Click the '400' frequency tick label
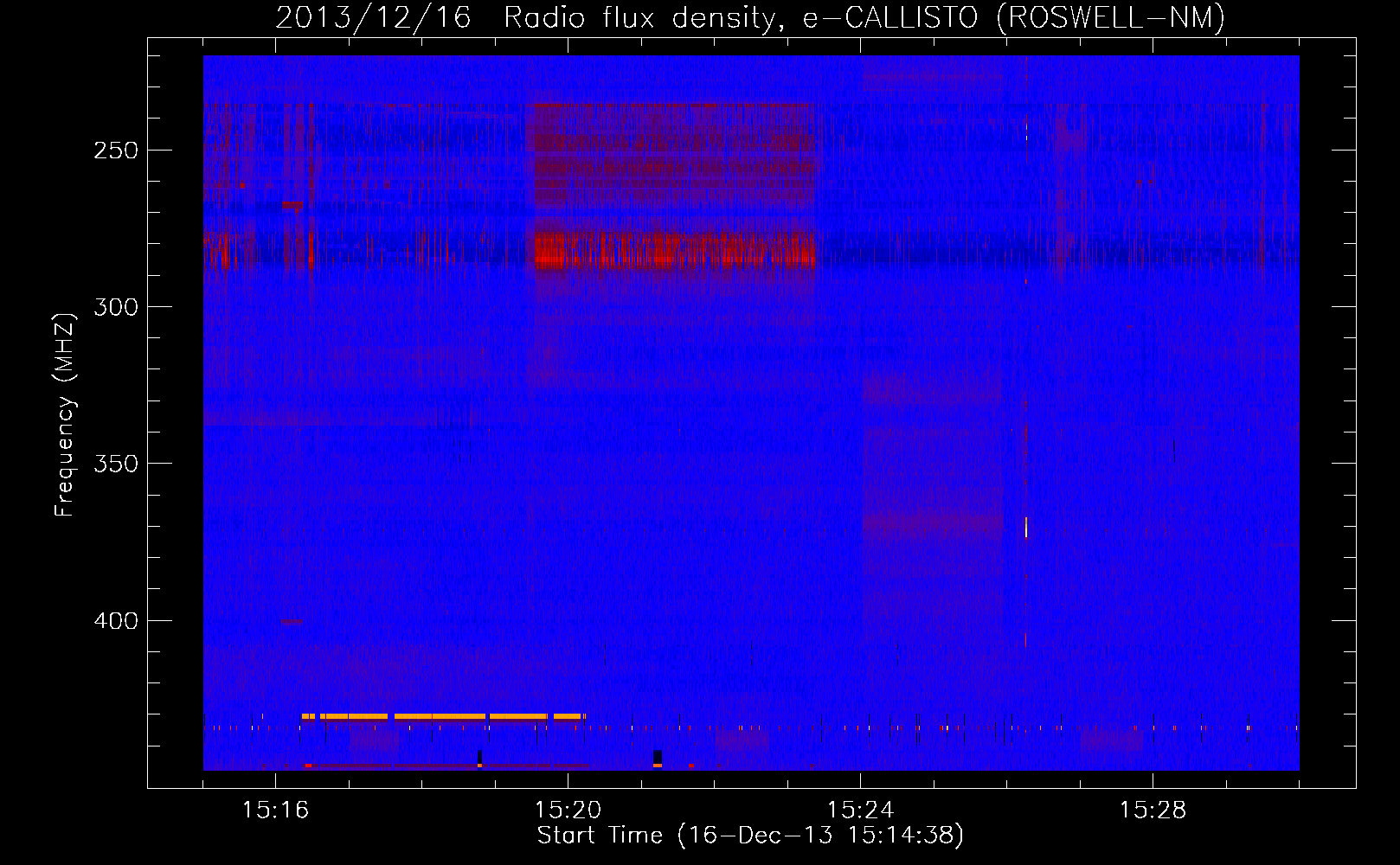The width and height of the screenshot is (1400, 865). [116, 621]
